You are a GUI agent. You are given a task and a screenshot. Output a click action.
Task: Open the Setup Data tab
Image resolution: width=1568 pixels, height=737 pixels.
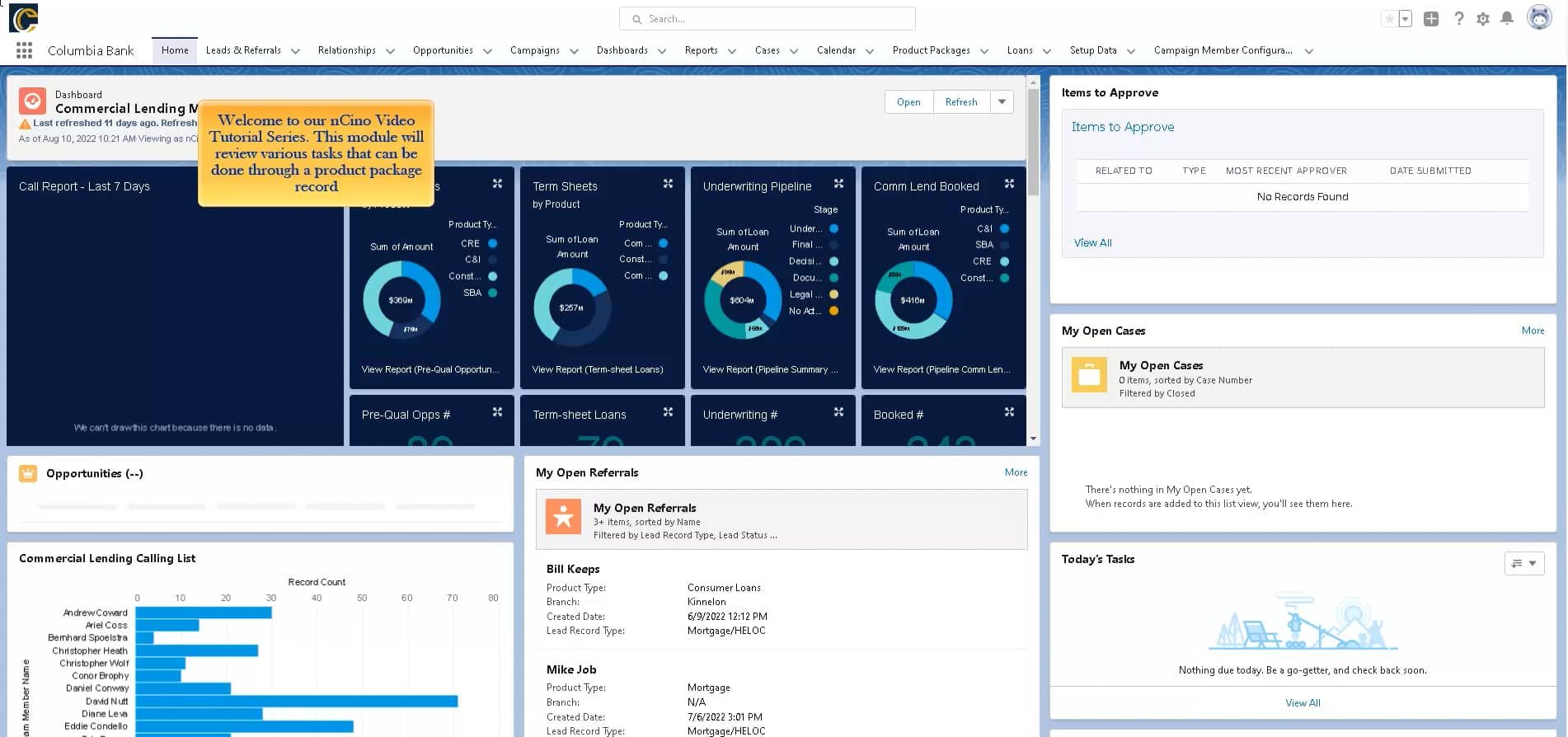[1093, 50]
